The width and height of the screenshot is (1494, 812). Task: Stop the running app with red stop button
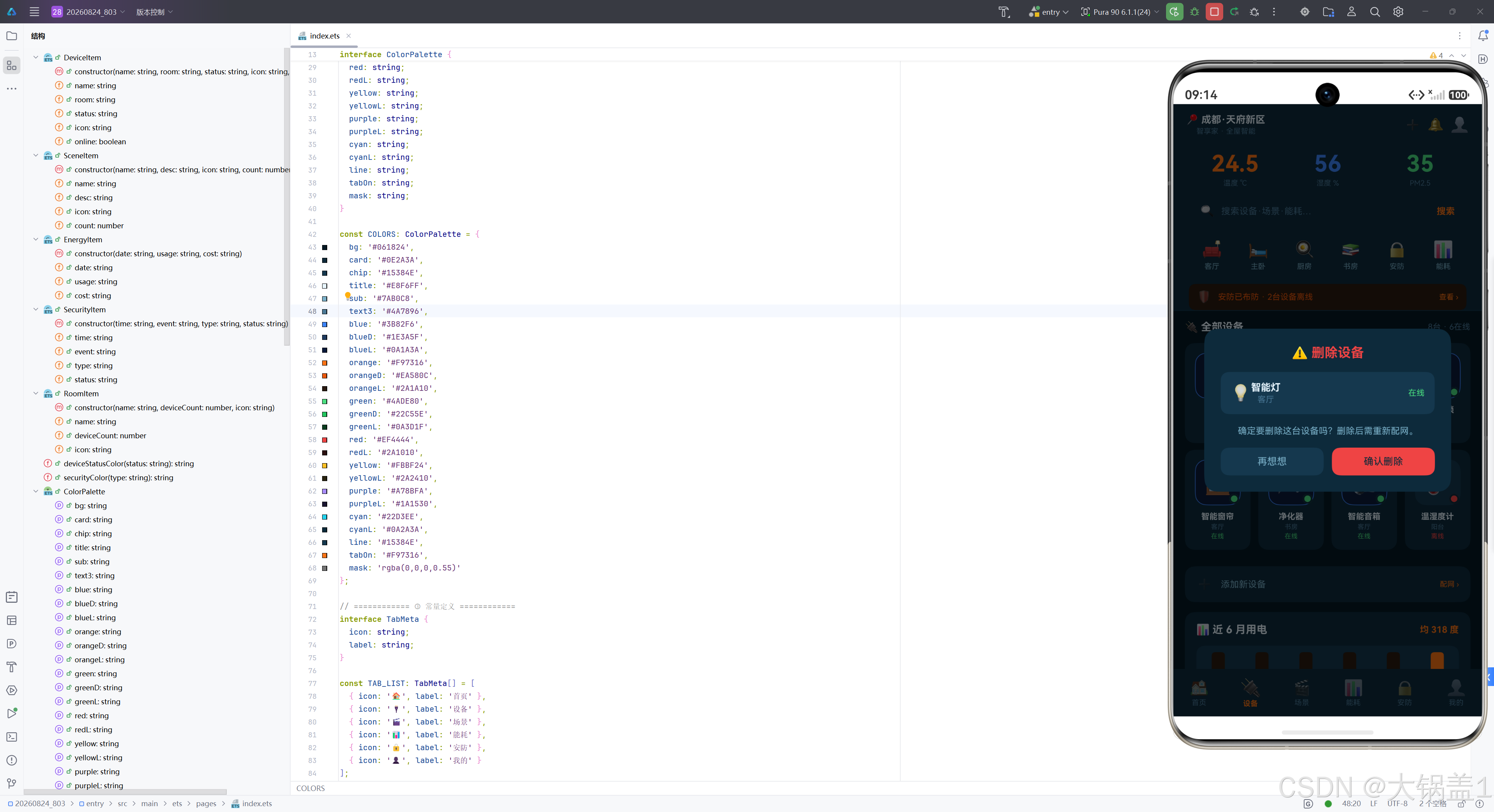click(x=1214, y=12)
